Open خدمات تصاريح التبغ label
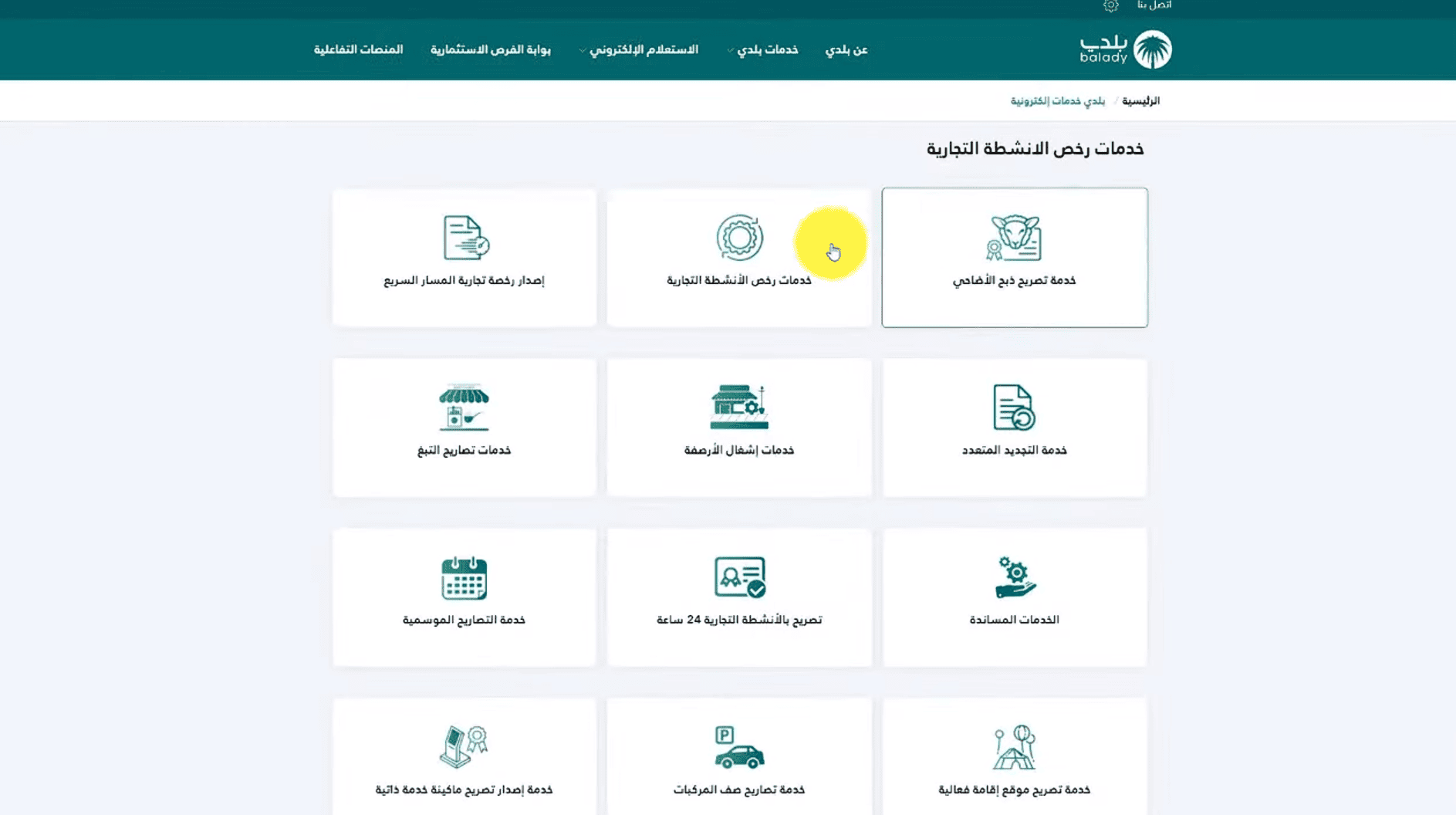Screen dimensions: 1456x815 (464, 450)
